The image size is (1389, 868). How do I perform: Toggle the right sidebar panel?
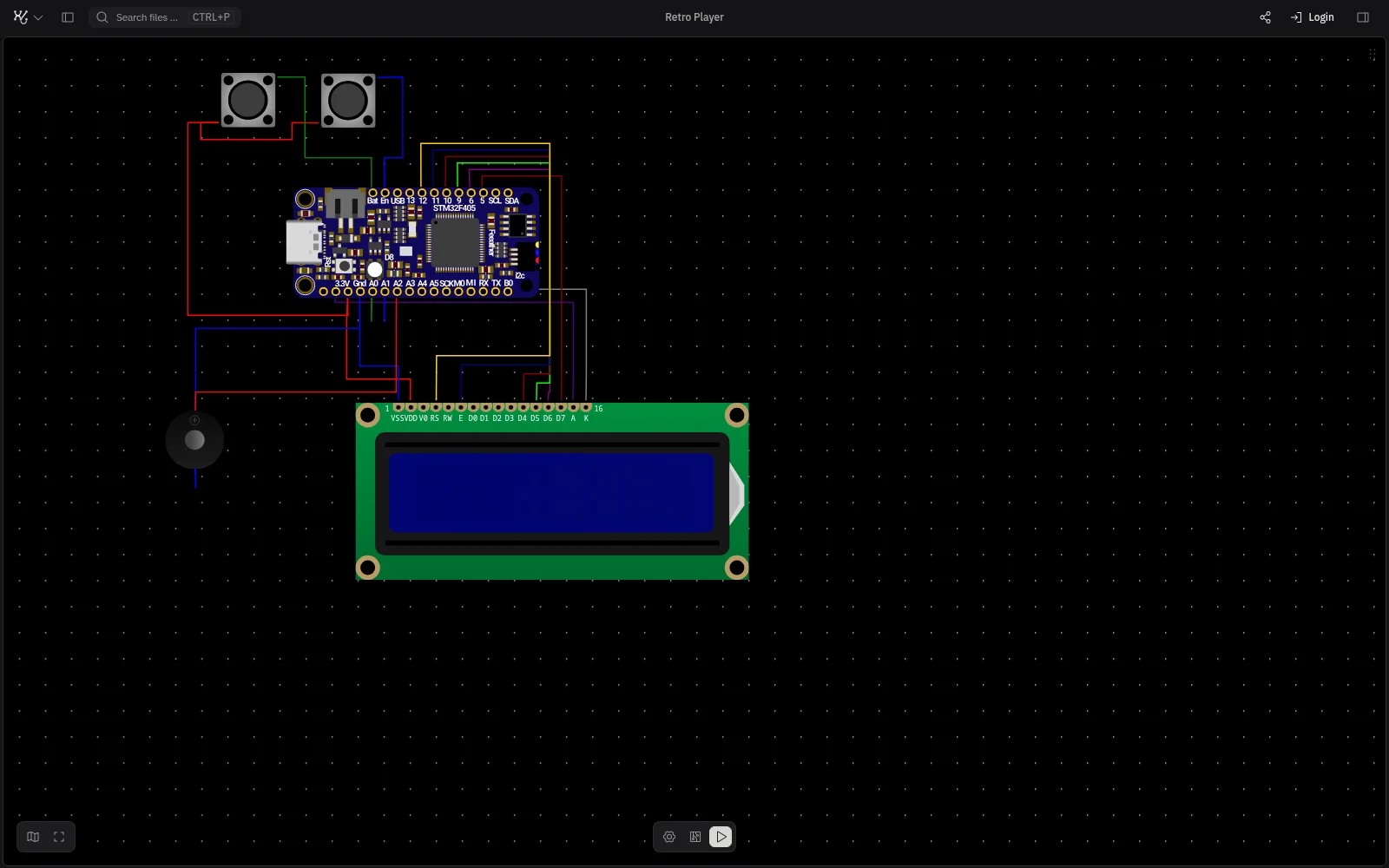tap(1363, 17)
